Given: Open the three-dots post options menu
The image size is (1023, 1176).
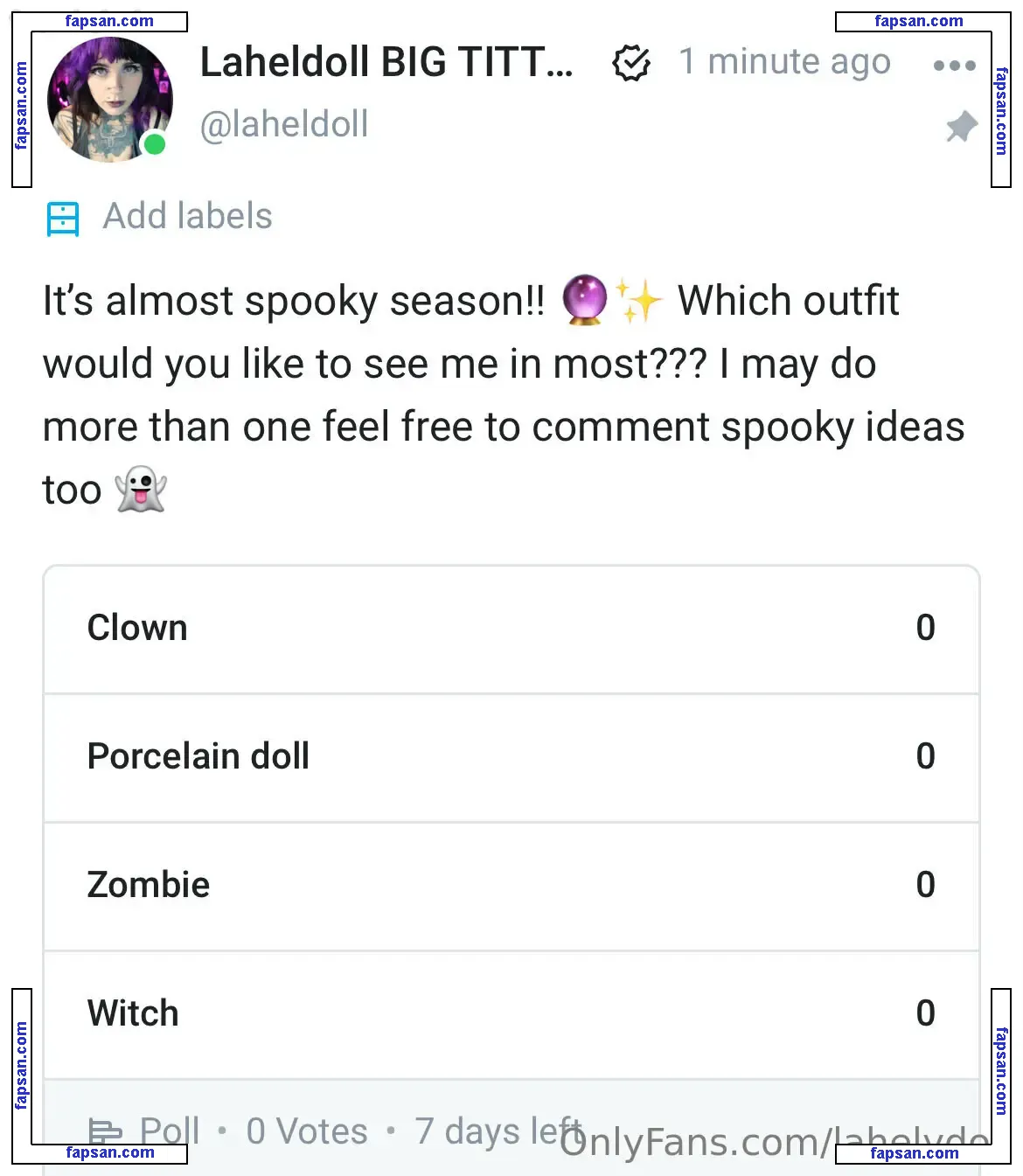Looking at the screenshot, I should [x=954, y=66].
